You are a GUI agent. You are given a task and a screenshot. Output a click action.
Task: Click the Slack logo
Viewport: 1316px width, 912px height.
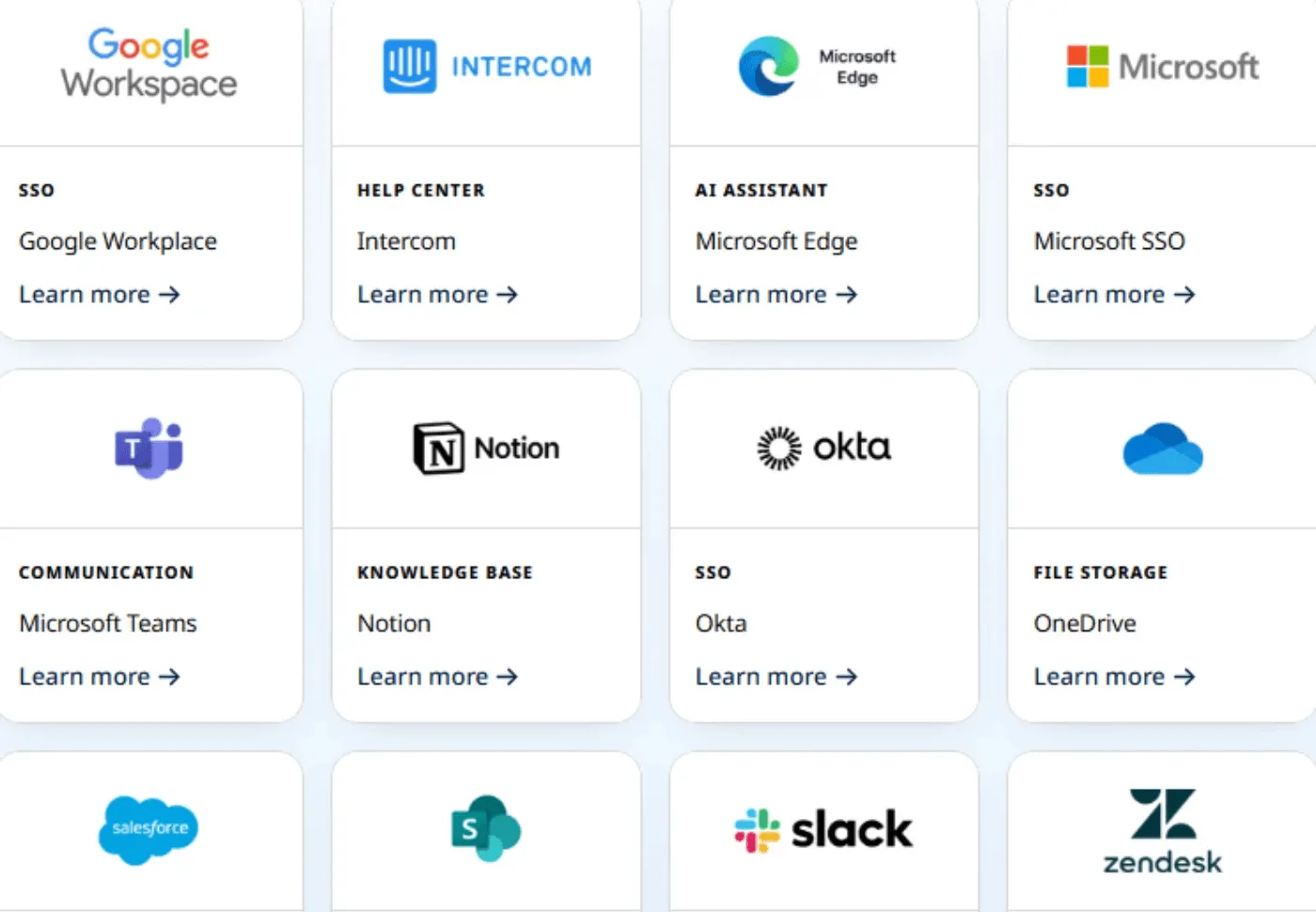tap(823, 830)
